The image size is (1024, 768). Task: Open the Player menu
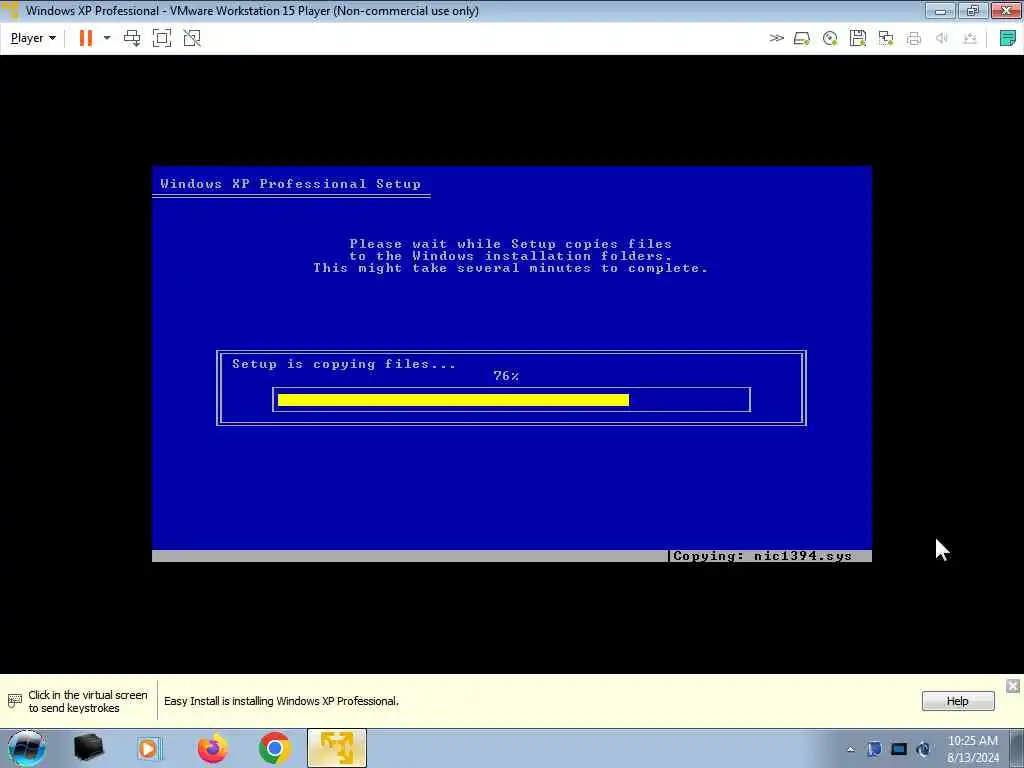click(x=33, y=38)
